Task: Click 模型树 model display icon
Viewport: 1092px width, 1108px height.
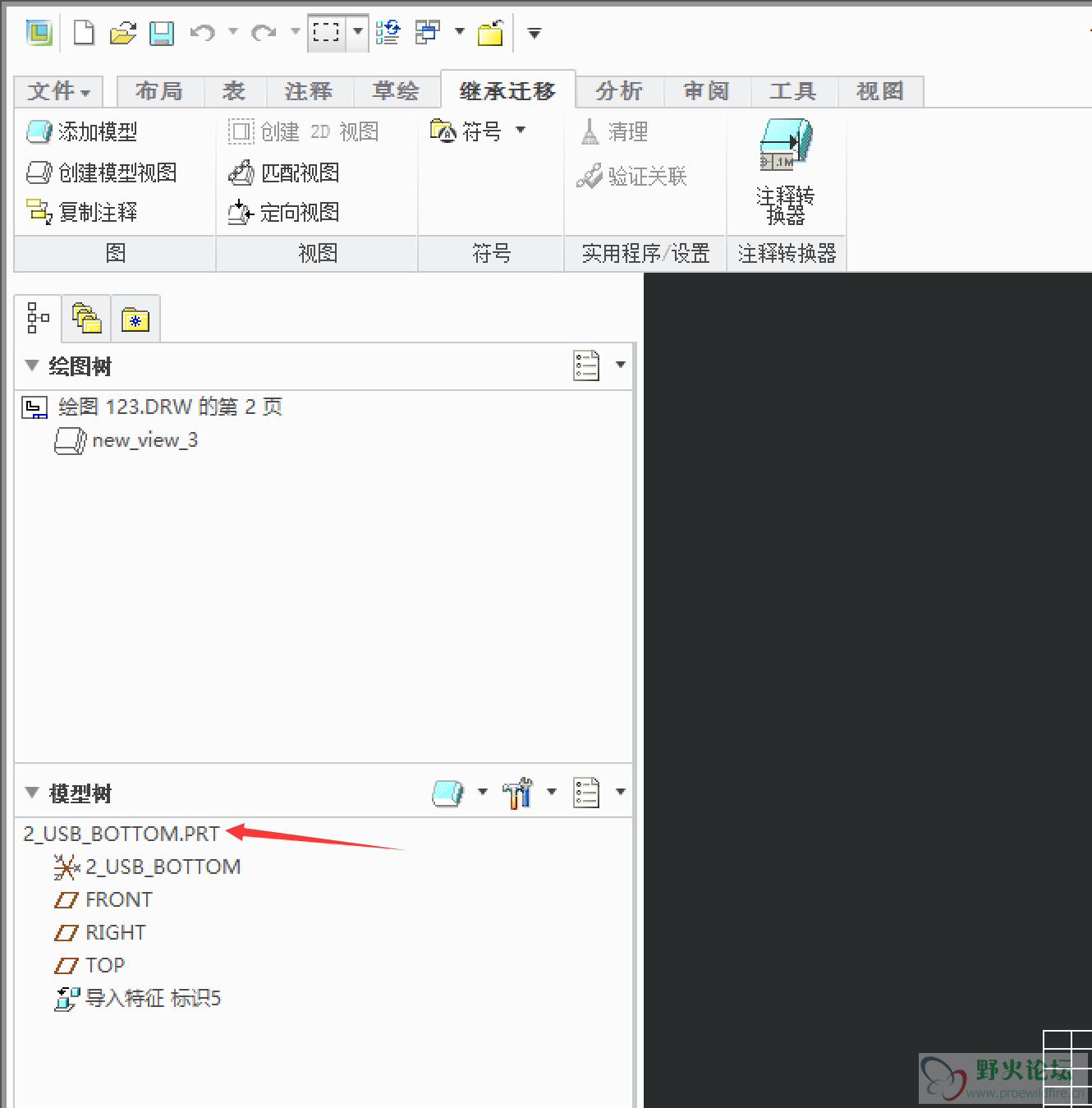Action: [448, 793]
